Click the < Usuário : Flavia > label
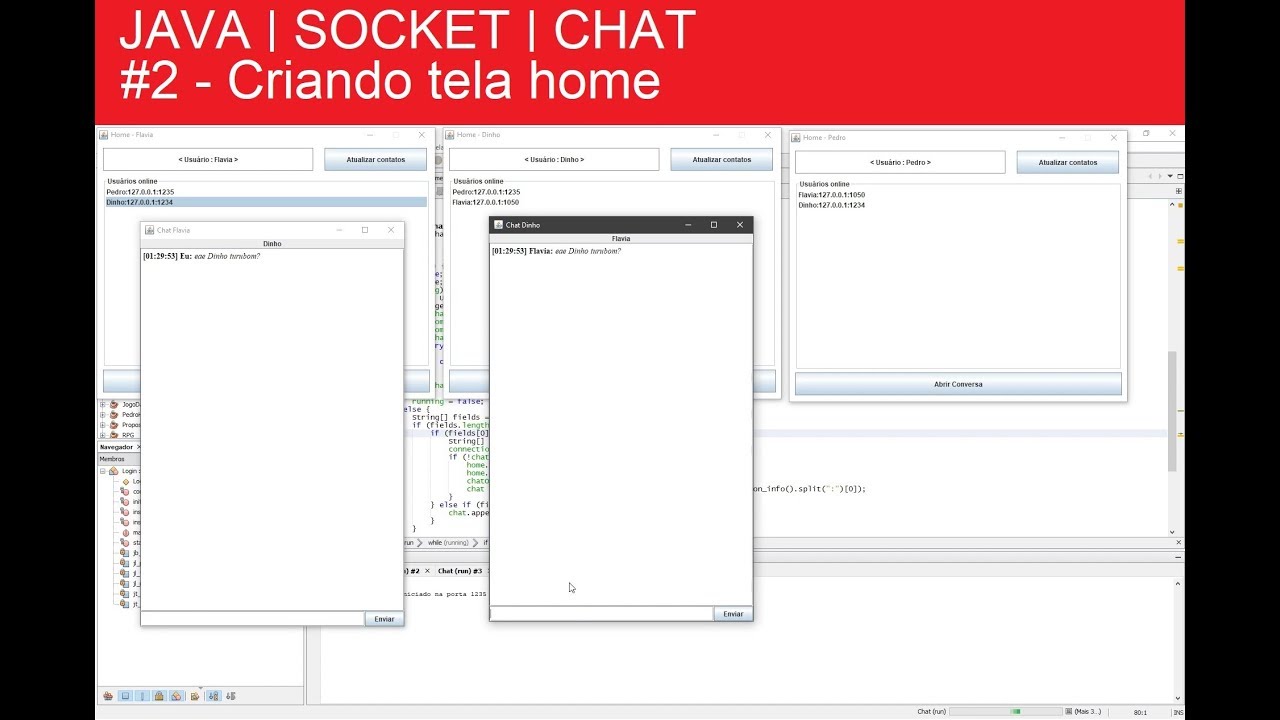The height and width of the screenshot is (720, 1280). (x=208, y=159)
